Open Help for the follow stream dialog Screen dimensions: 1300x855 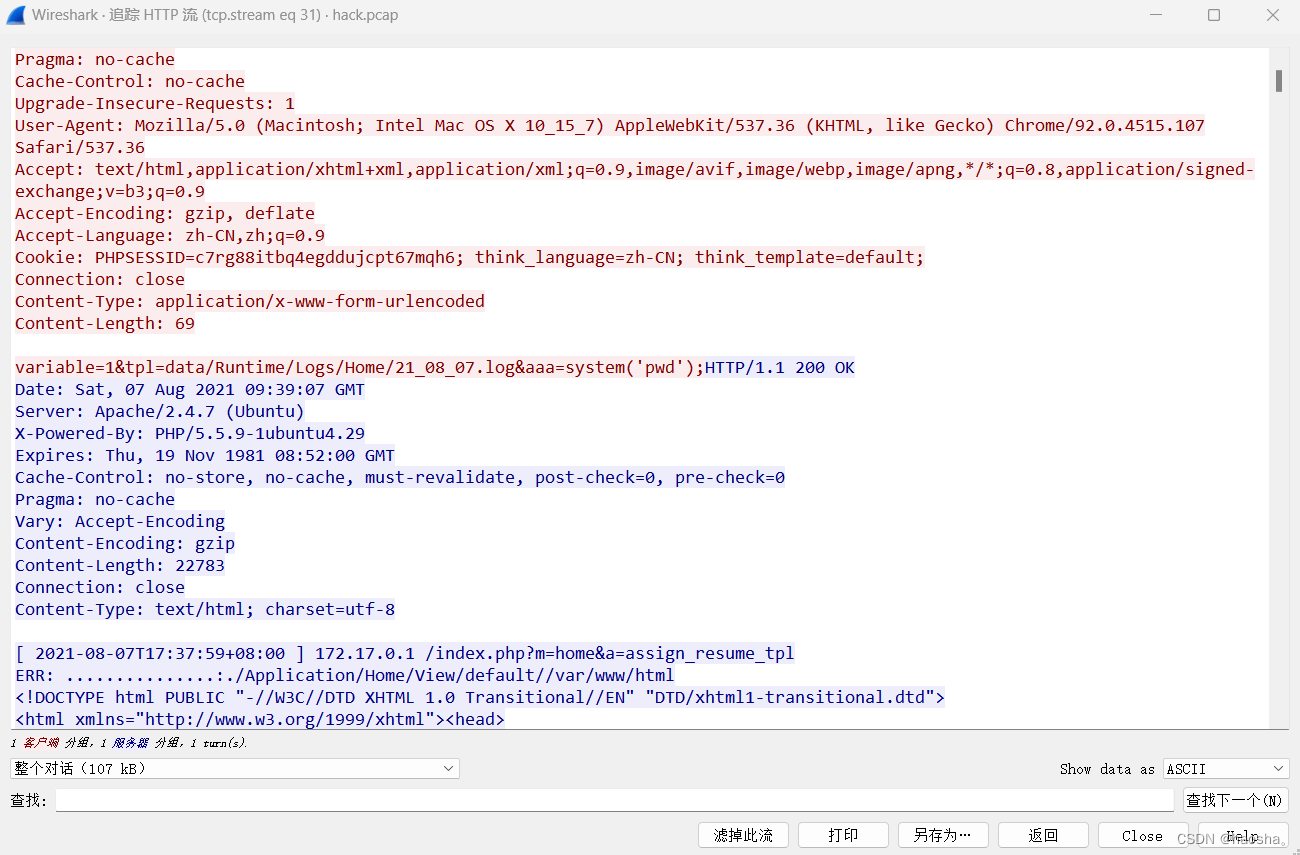click(x=1242, y=834)
